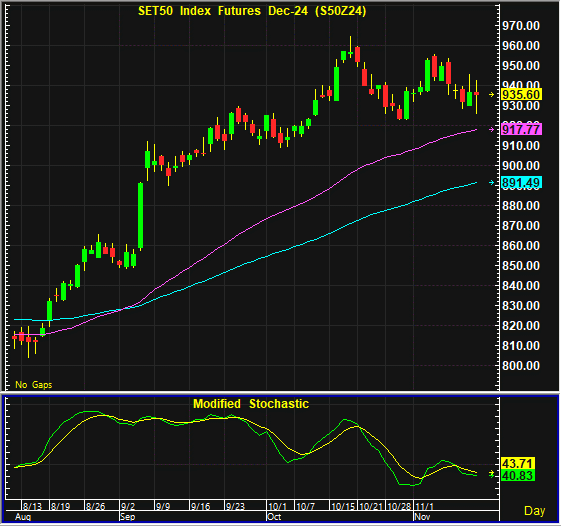Click the magenta 917.77 moving average label
The width and height of the screenshot is (561, 526).
point(522,129)
